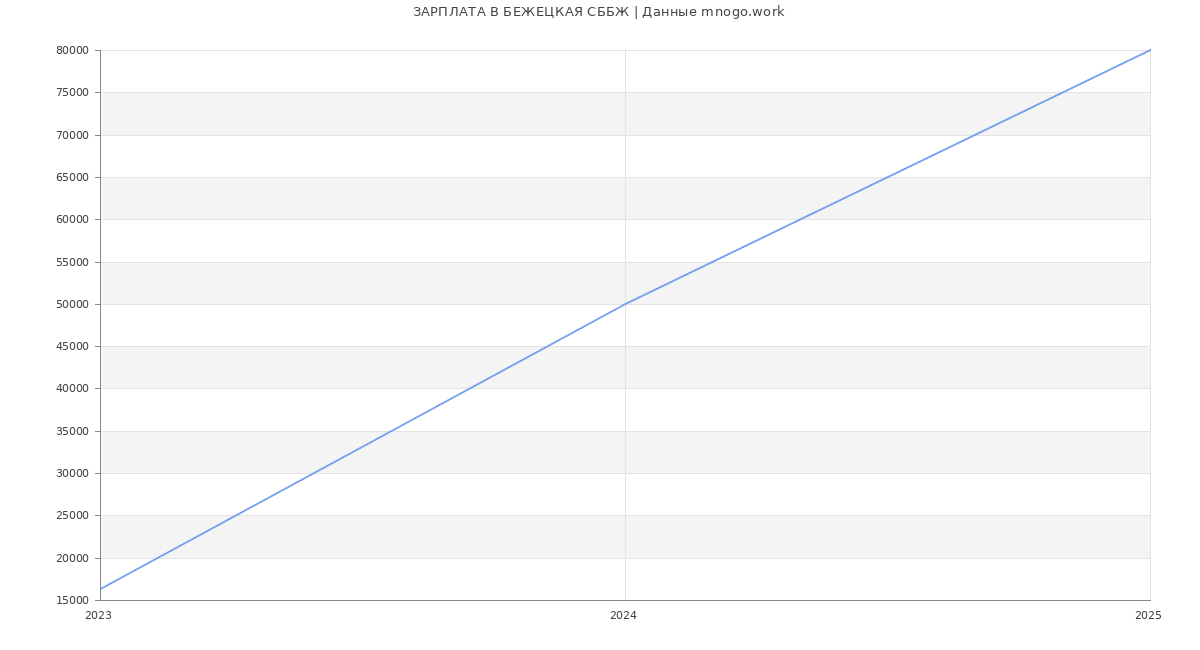
Task: Click the 65000 y-axis label
Action: [x=72, y=178]
